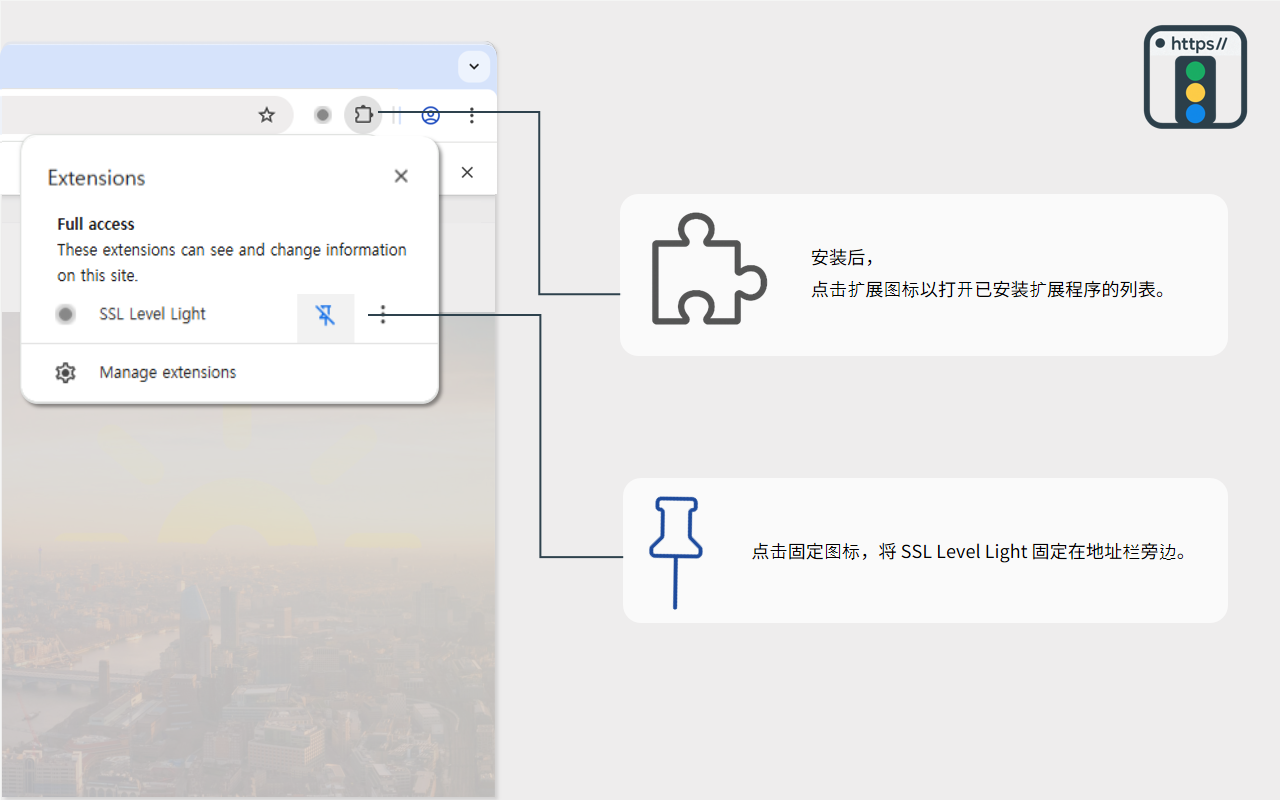Click the gray SSL Level Light icon inside the popup
The height and width of the screenshot is (800, 1280).
coord(65,313)
